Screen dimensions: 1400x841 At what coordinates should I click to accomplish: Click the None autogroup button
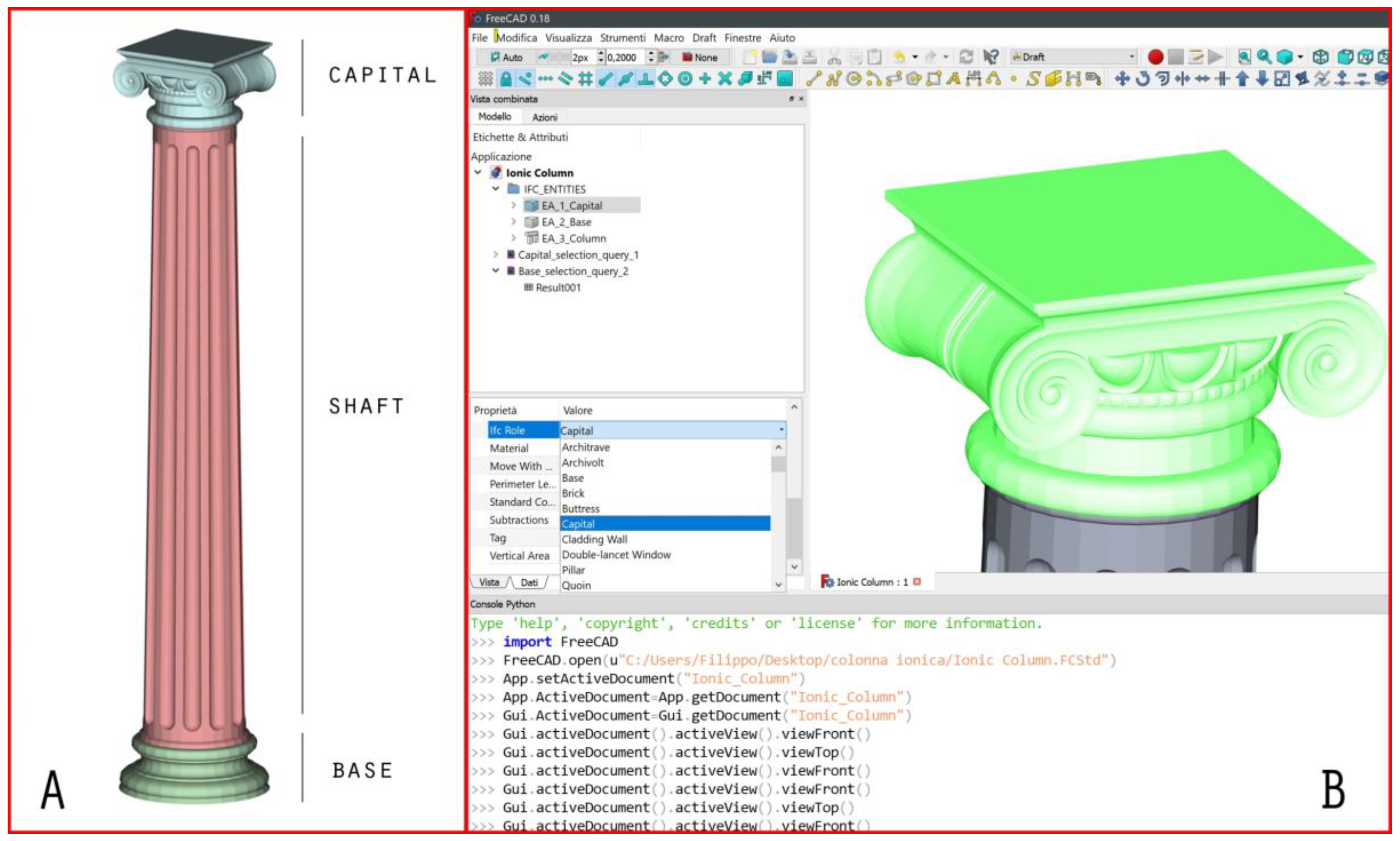(700, 57)
